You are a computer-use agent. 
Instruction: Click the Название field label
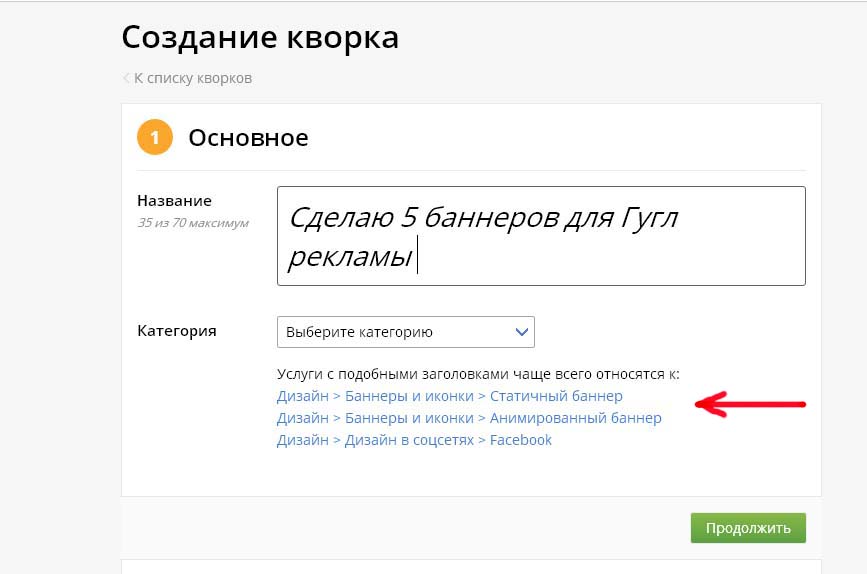tap(174, 201)
